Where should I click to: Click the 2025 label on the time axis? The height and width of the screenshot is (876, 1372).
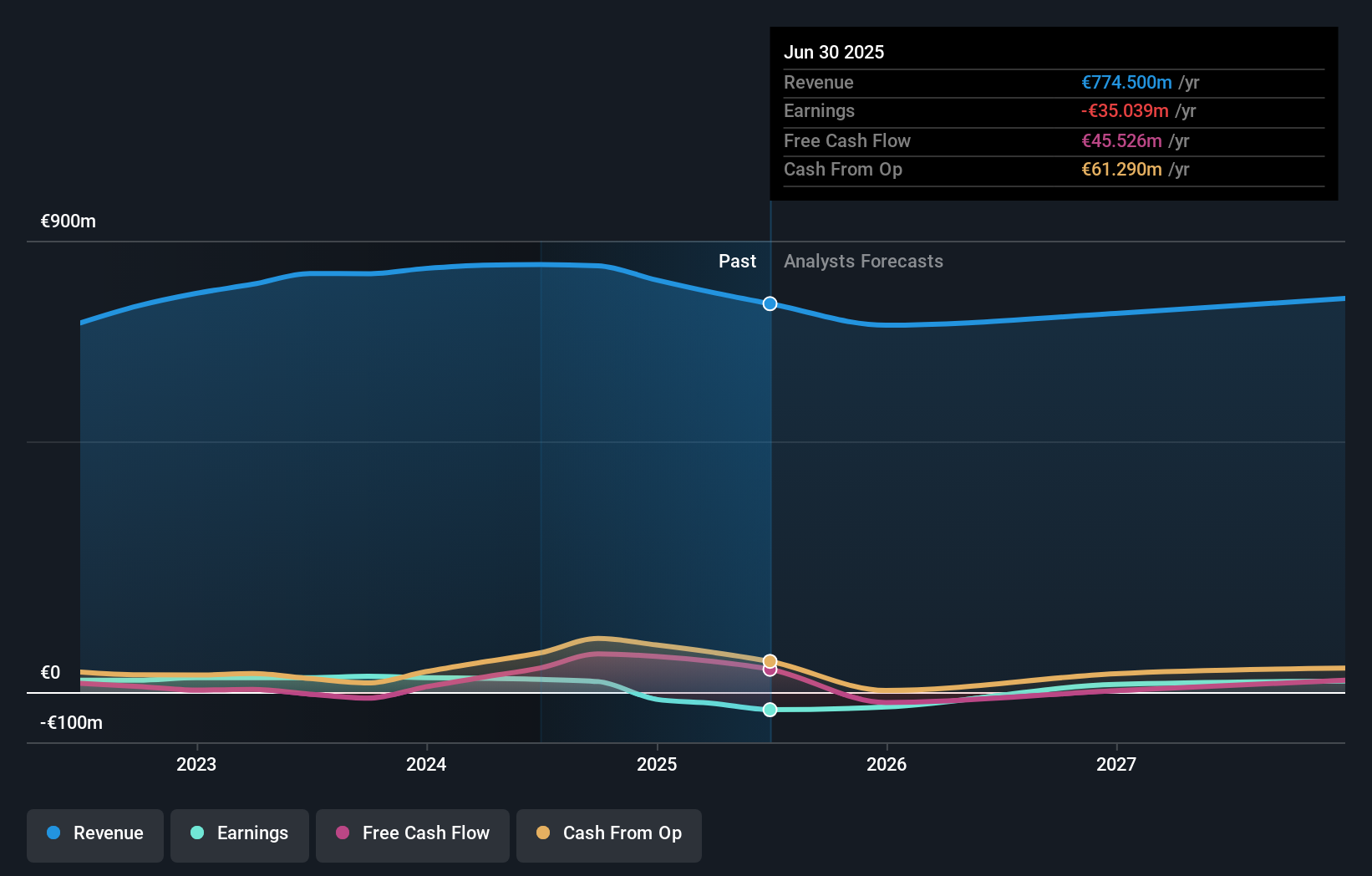coord(658,763)
